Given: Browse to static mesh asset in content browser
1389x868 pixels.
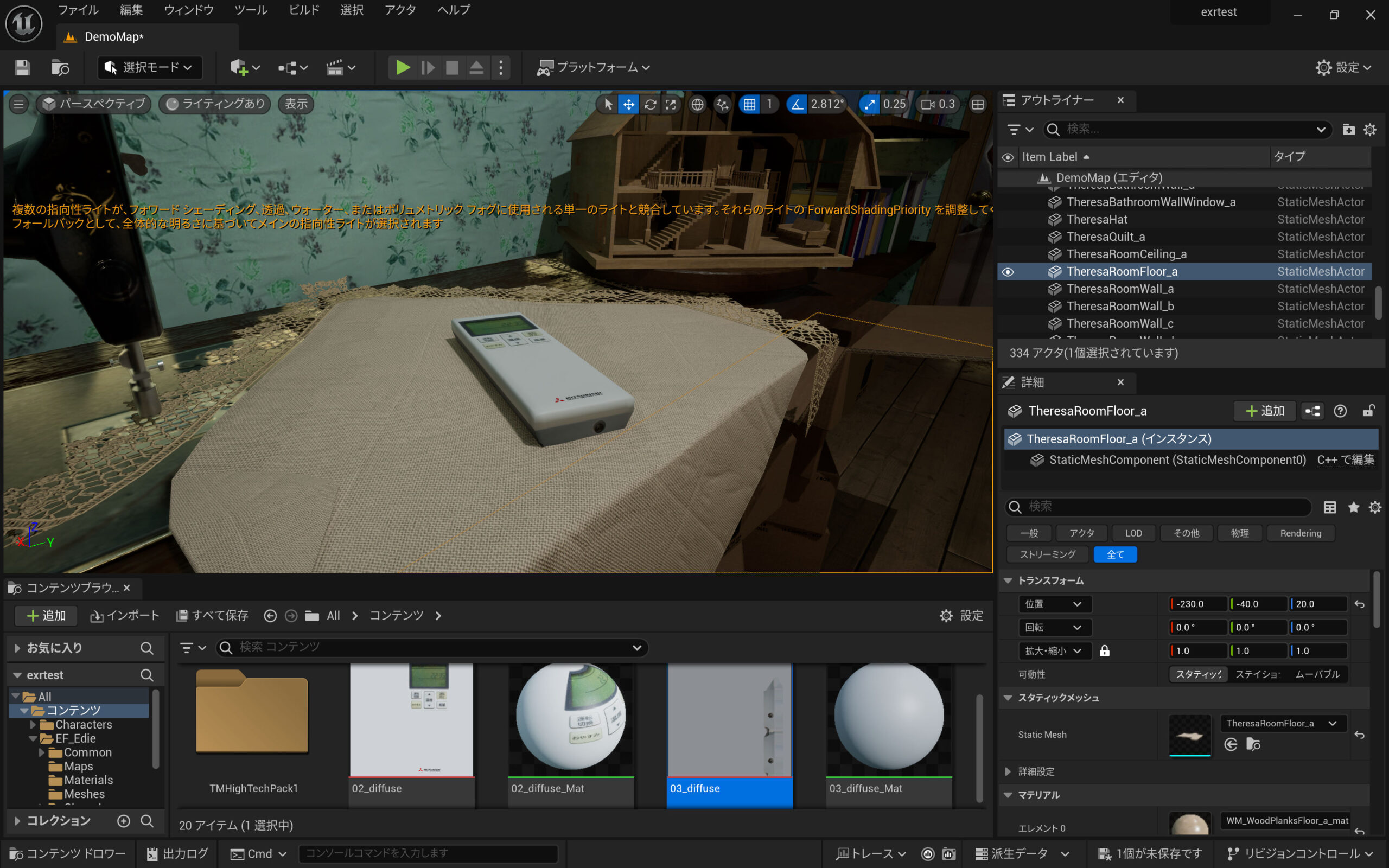Looking at the screenshot, I should coord(1253,744).
